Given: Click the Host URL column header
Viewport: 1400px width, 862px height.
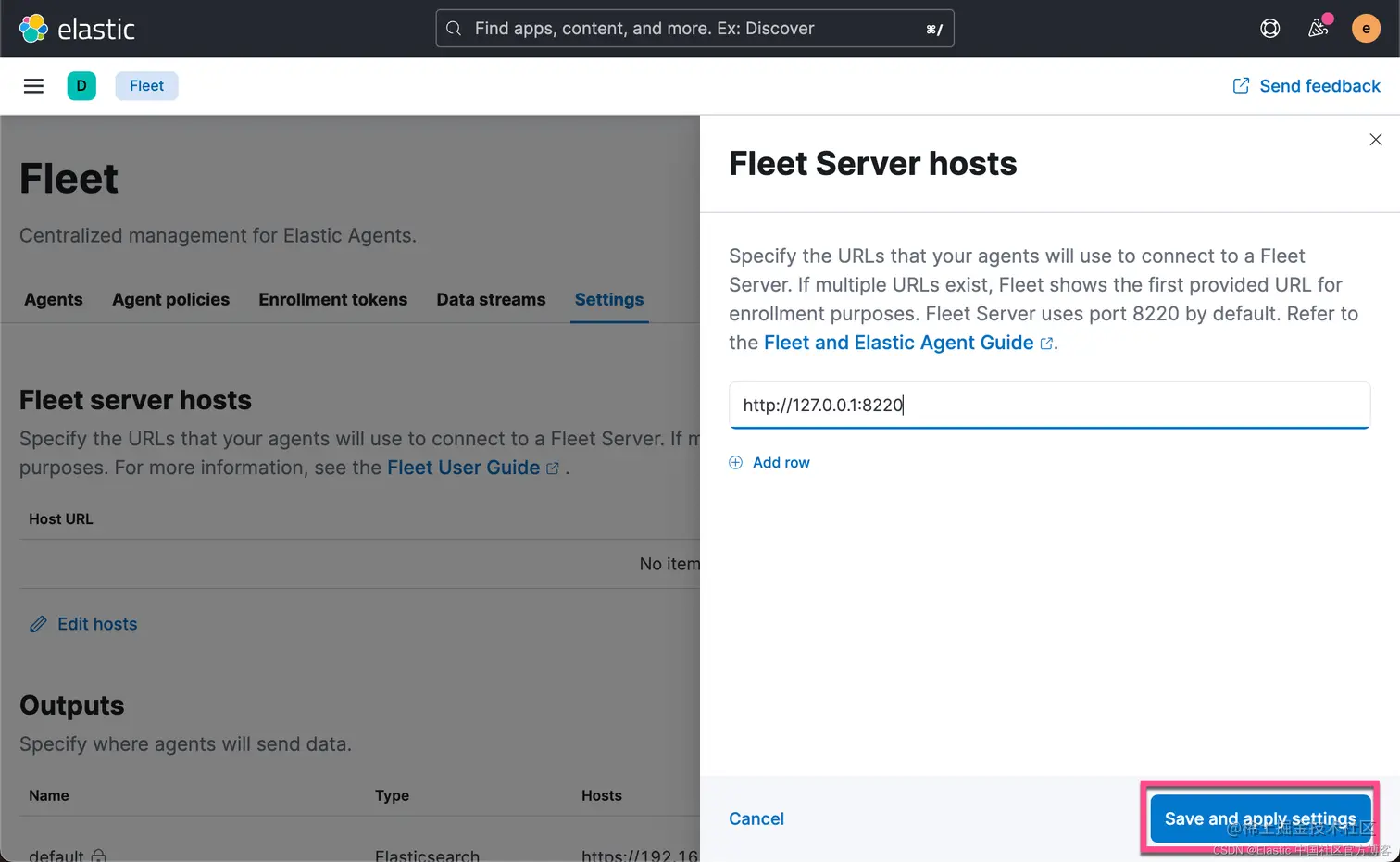Looking at the screenshot, I should pyautogui.click(x=61, y=518).
